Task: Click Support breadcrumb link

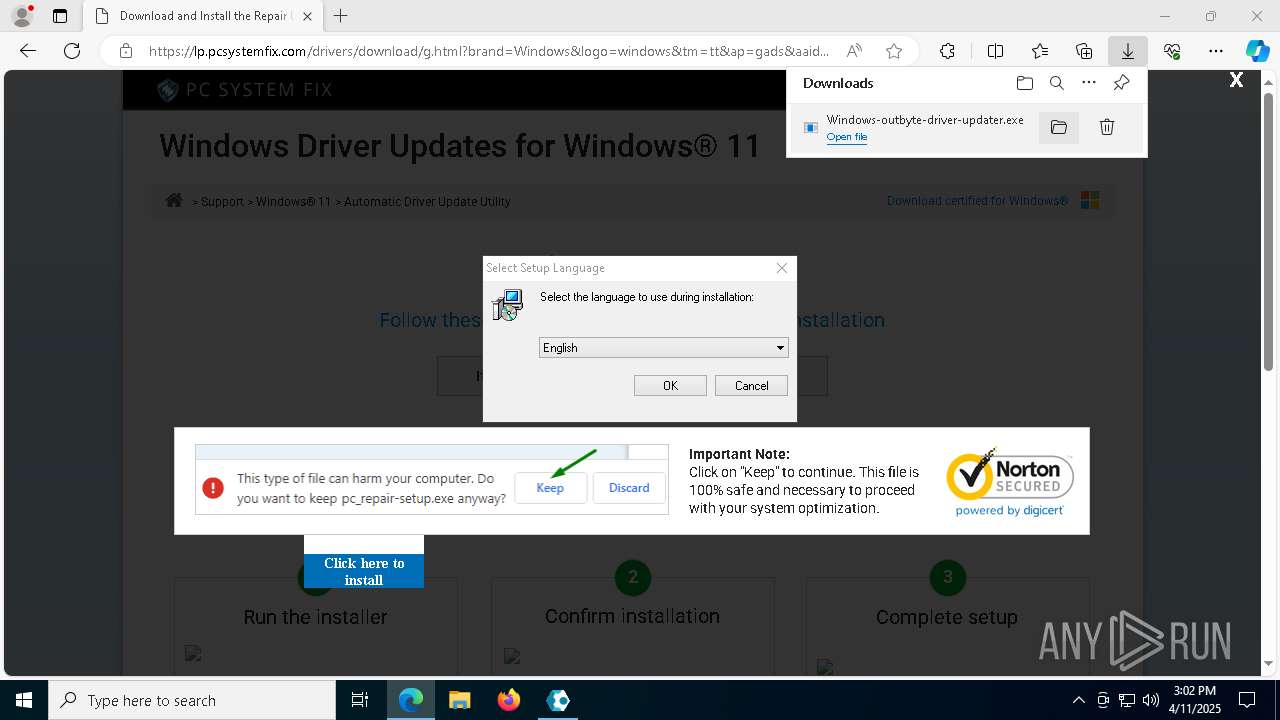Action: (x=222, y=201)
